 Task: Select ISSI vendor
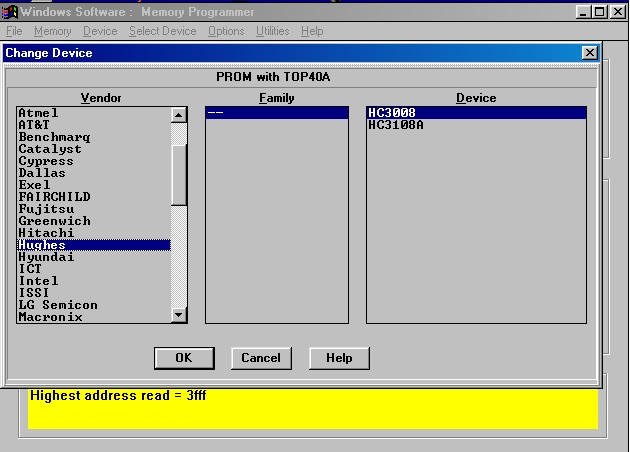click(x=94, y=293)
